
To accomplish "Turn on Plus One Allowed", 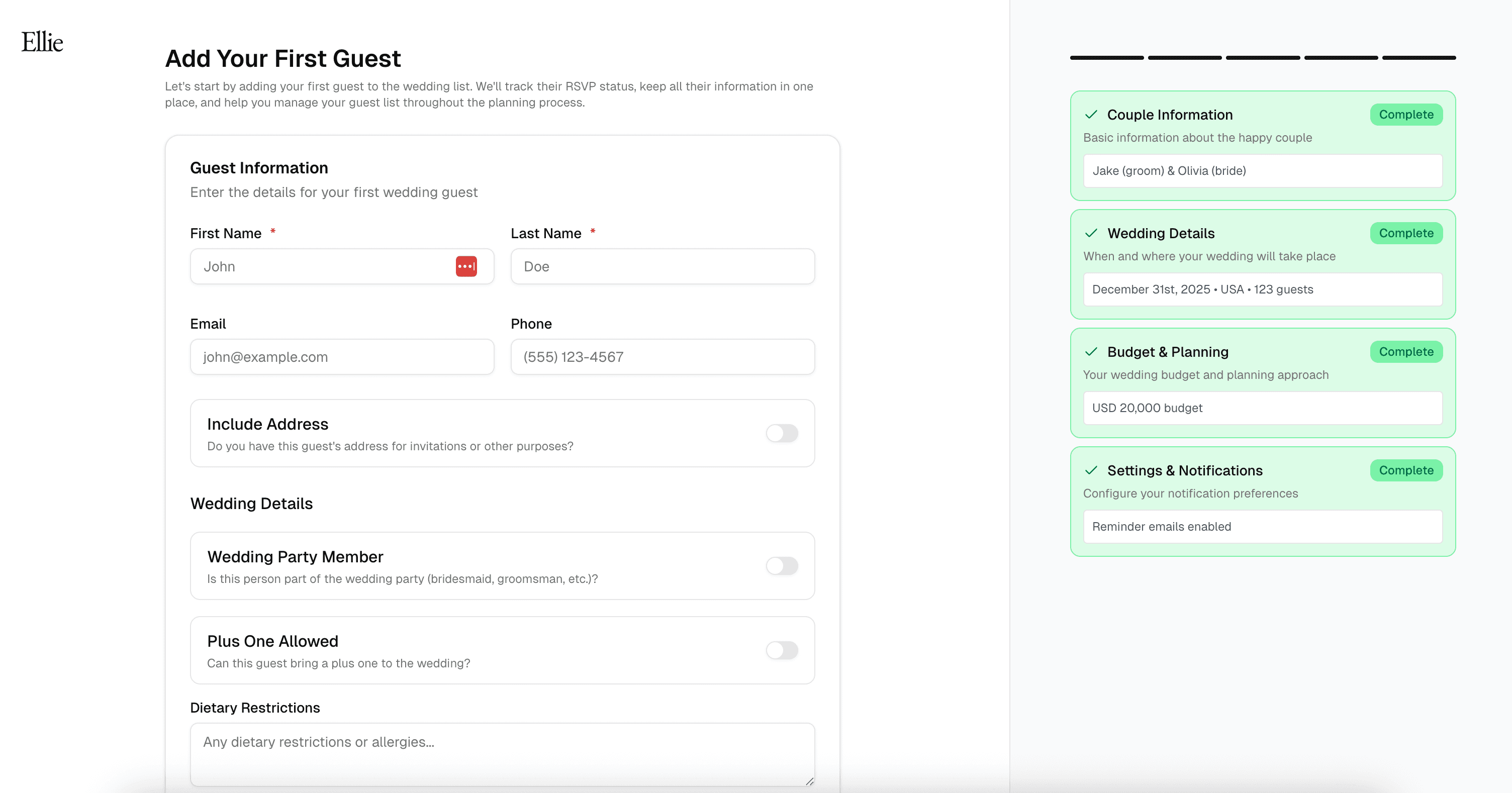I will [x=782, y=650].
